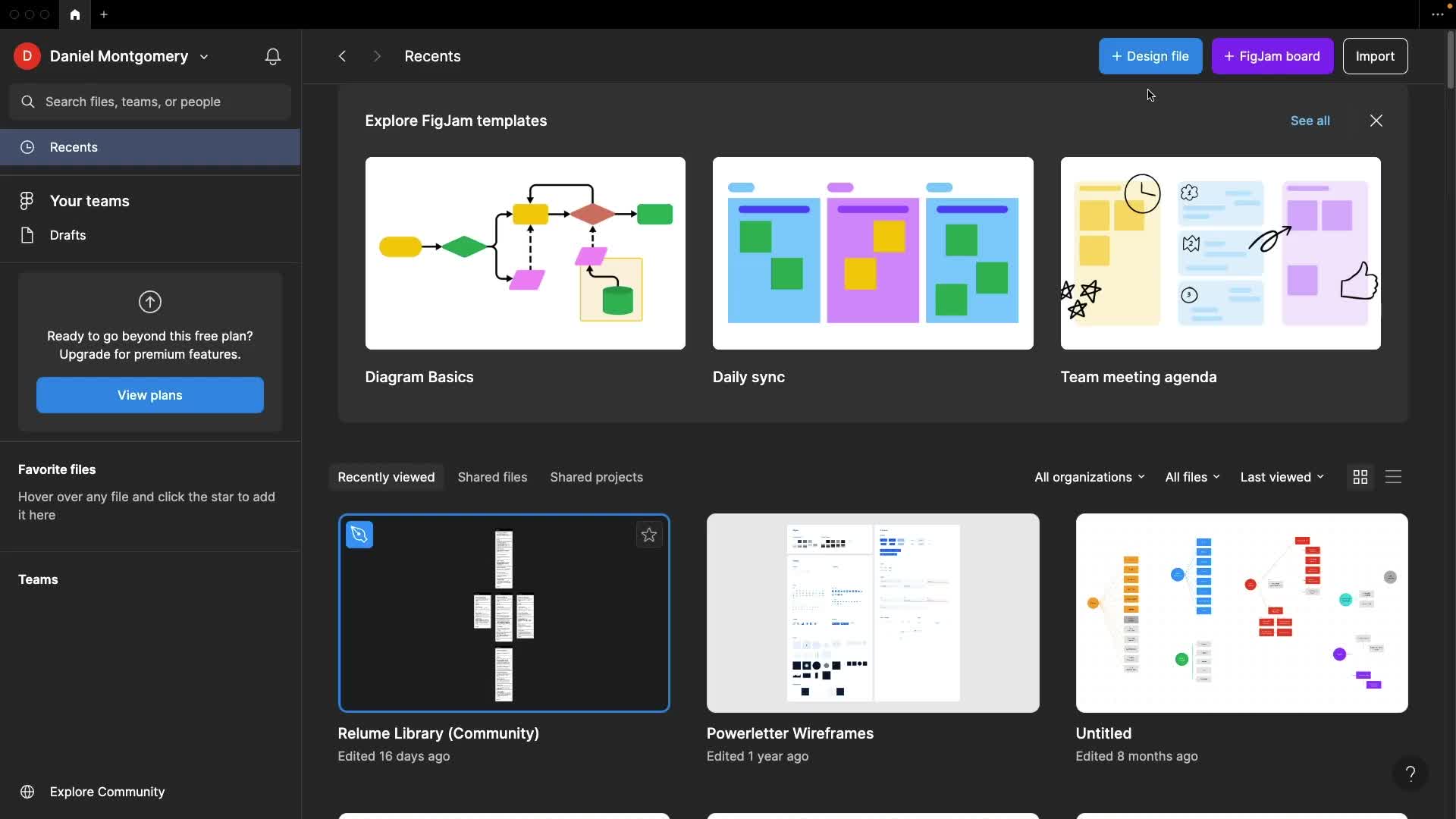Create a new FigJam board
Screen dimensions: 1456x819
1272,56
